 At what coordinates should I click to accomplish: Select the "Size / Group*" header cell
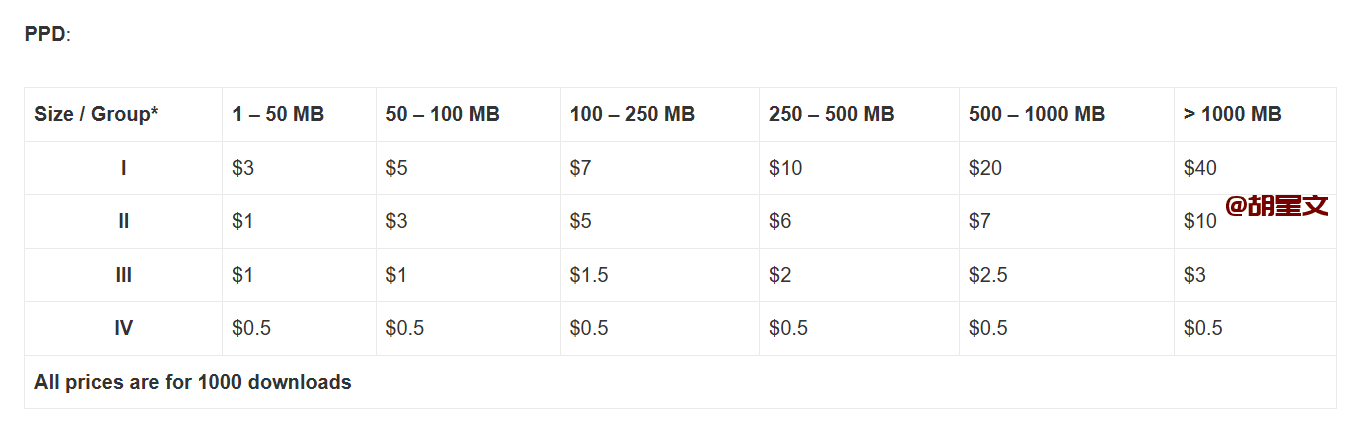[96, 114]
